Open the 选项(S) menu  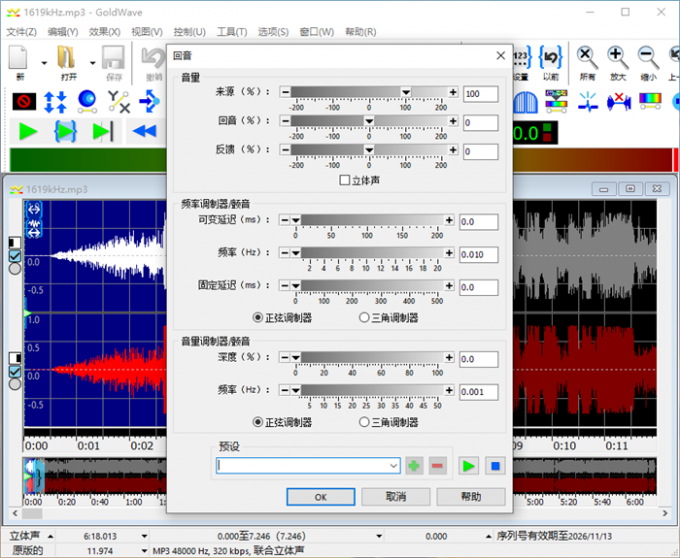tap(273, 32)
